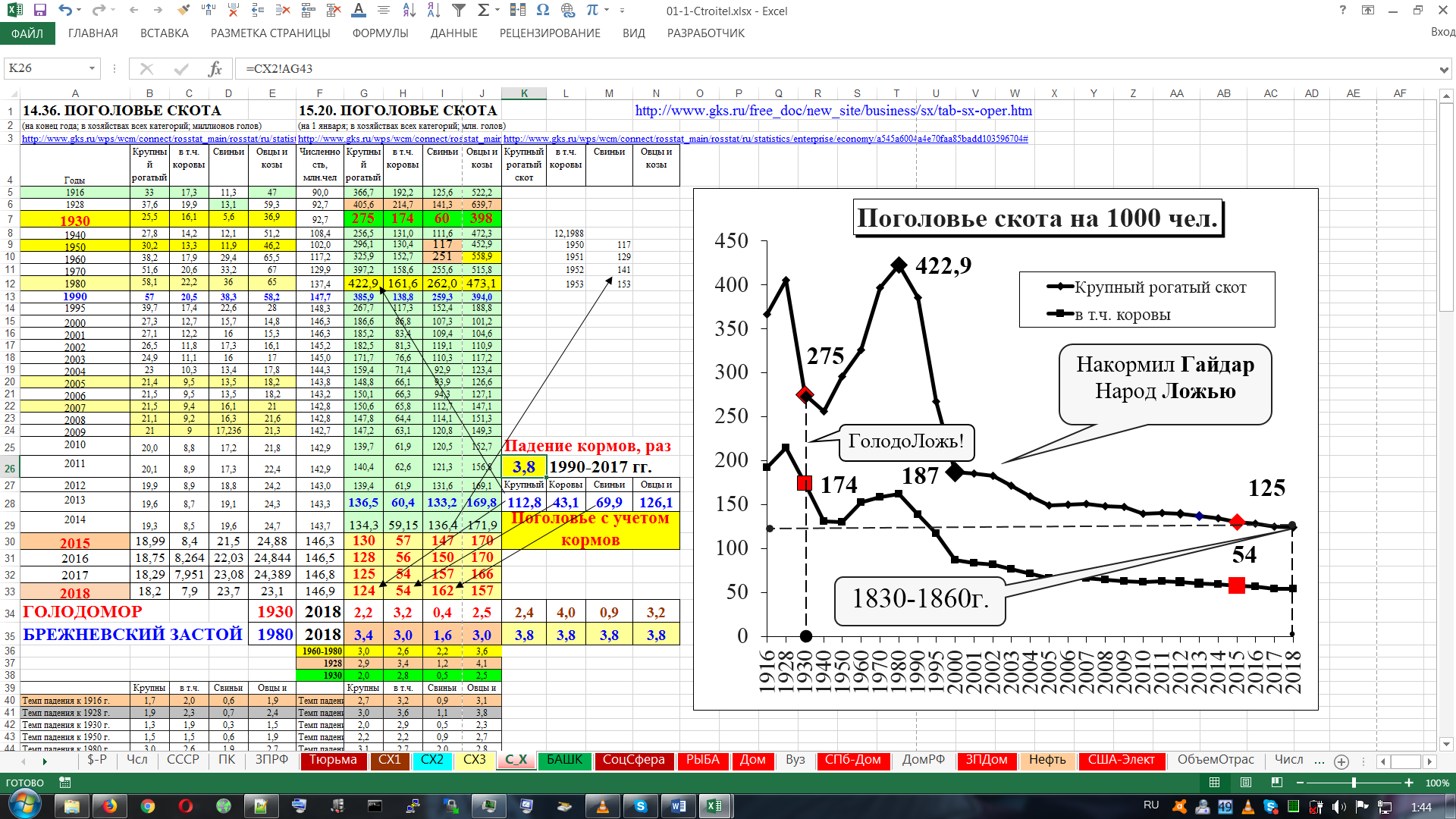Click the Sort ascending A-Я icon

(409, 11)
